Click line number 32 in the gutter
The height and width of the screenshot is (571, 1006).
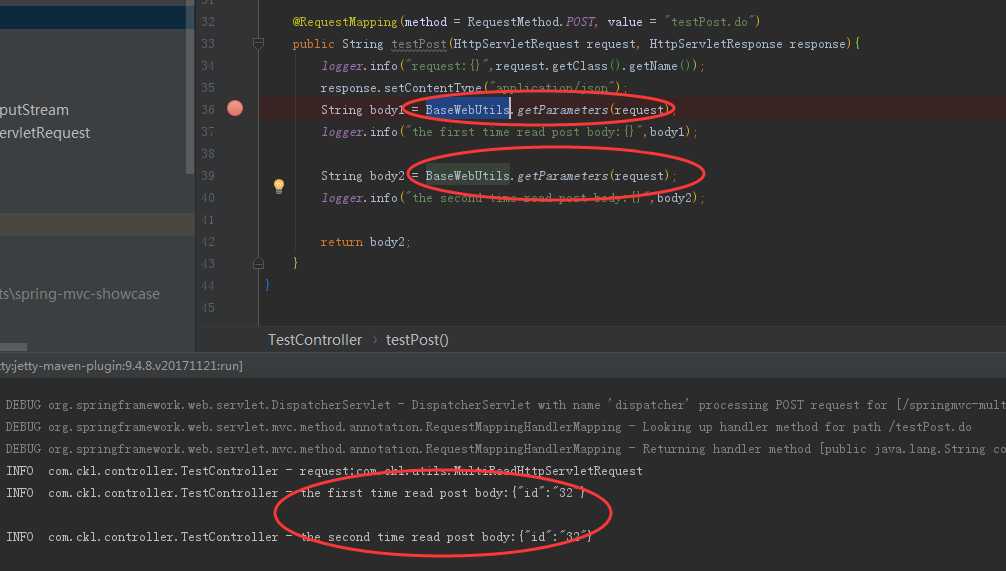click(208, 22)
